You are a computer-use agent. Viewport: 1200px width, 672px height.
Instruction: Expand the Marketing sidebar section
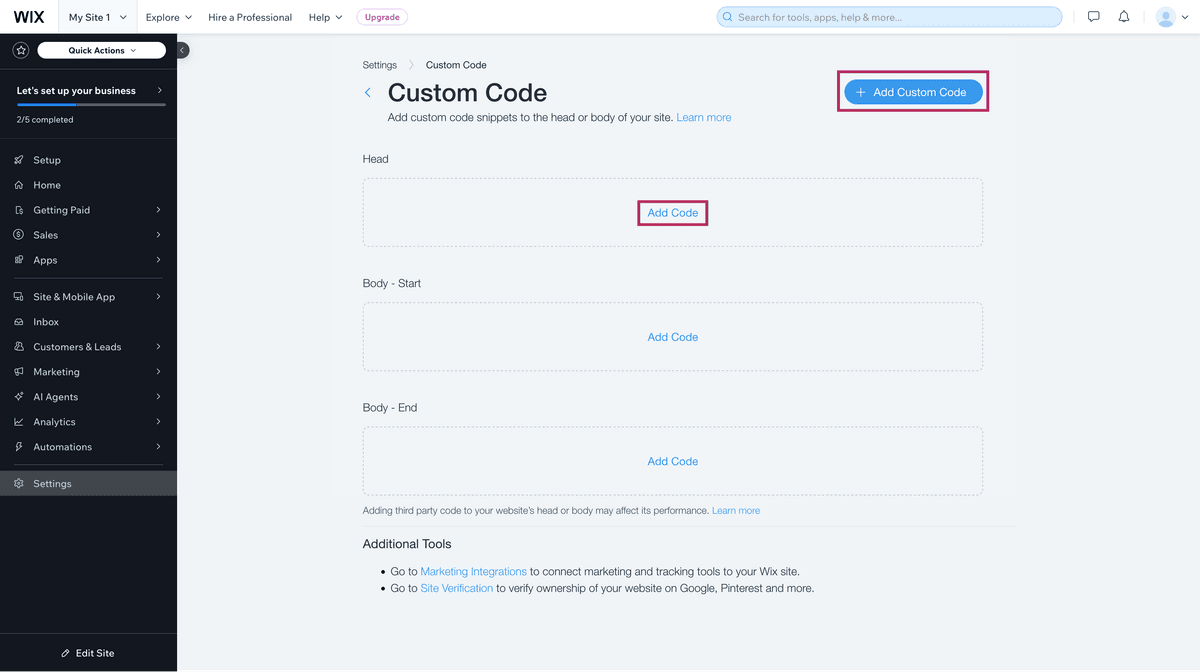[56, 372]
